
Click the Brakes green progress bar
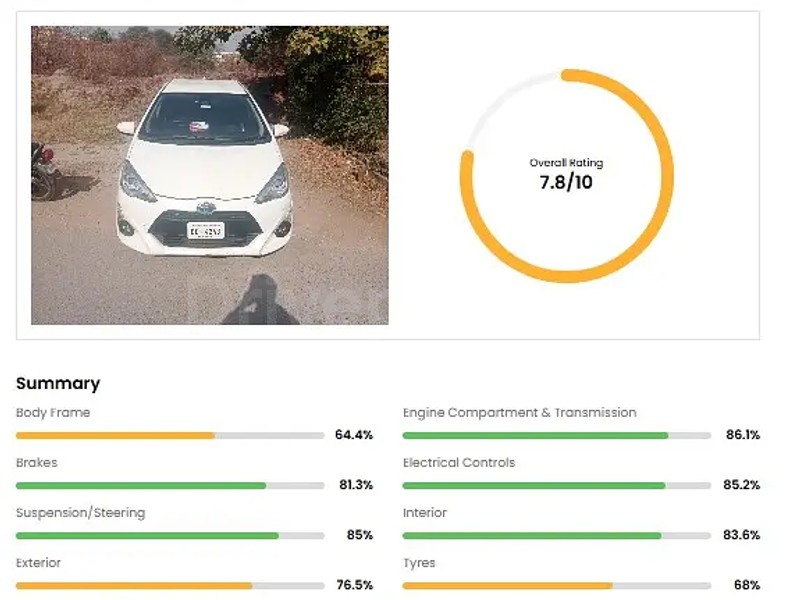[x=170, y=485]
